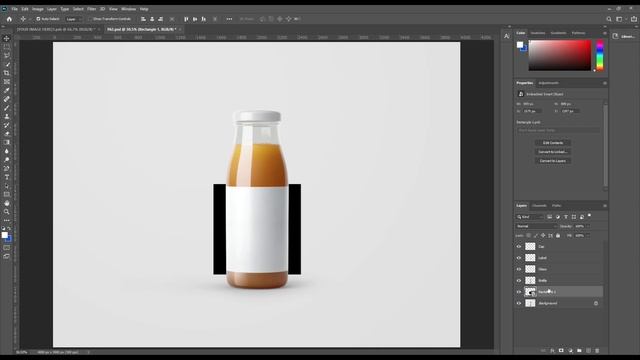Select the Horizontal Type tool
This screenshot has height=360, width=640.
[x=7, y=177]
